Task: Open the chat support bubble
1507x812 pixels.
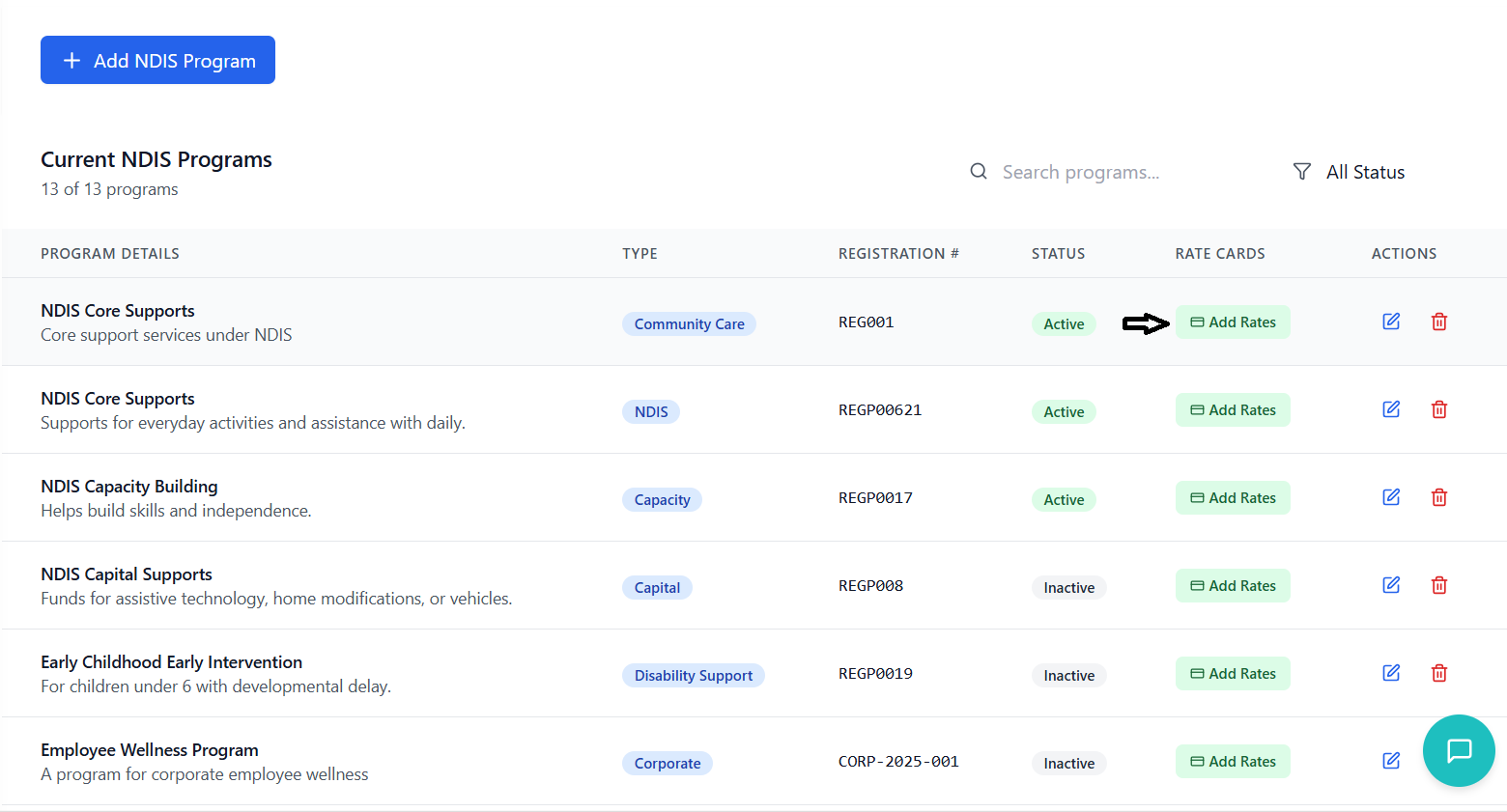Action: point(1459,750)
